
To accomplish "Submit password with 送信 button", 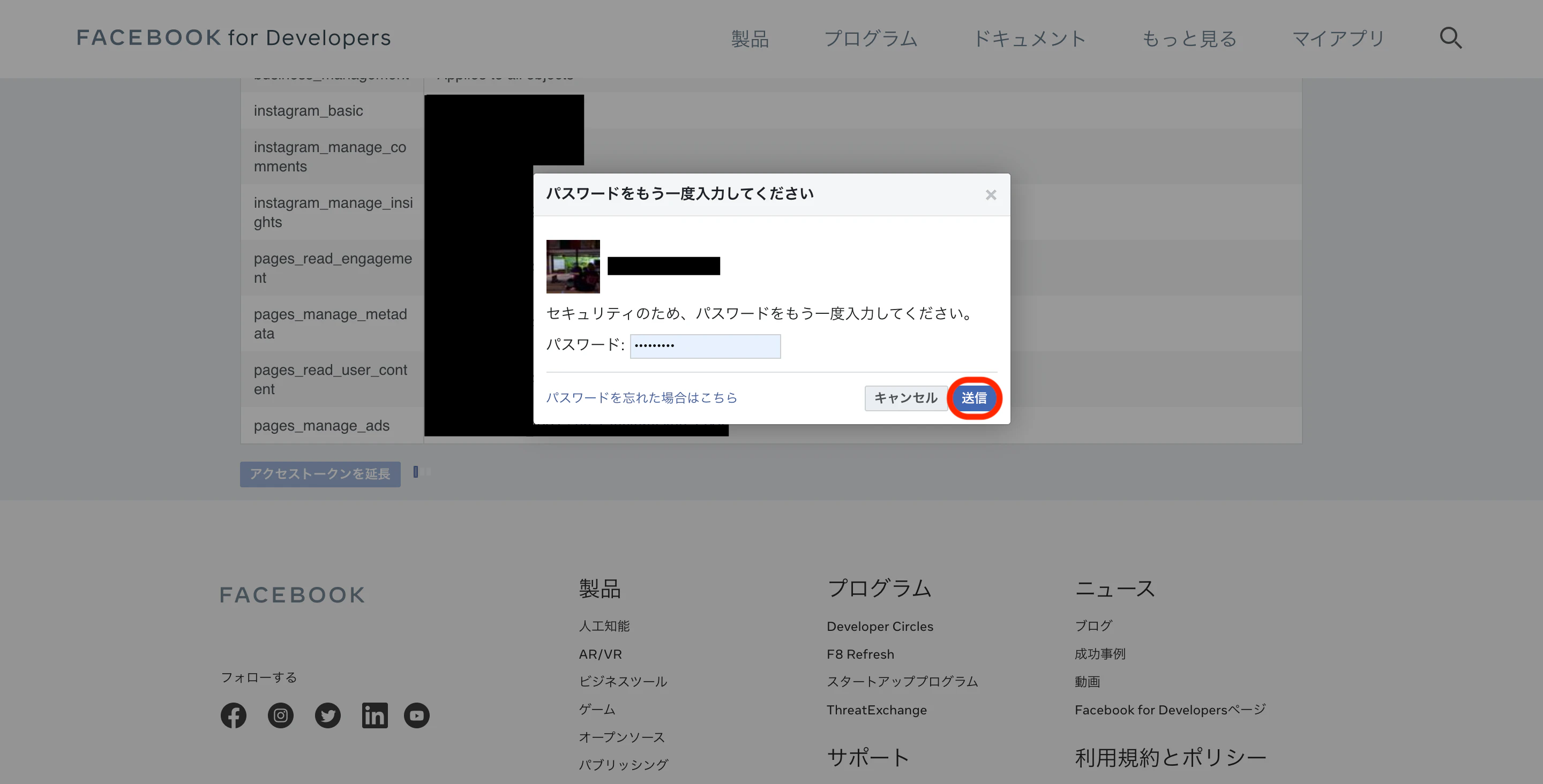I will tap(974, 398).
